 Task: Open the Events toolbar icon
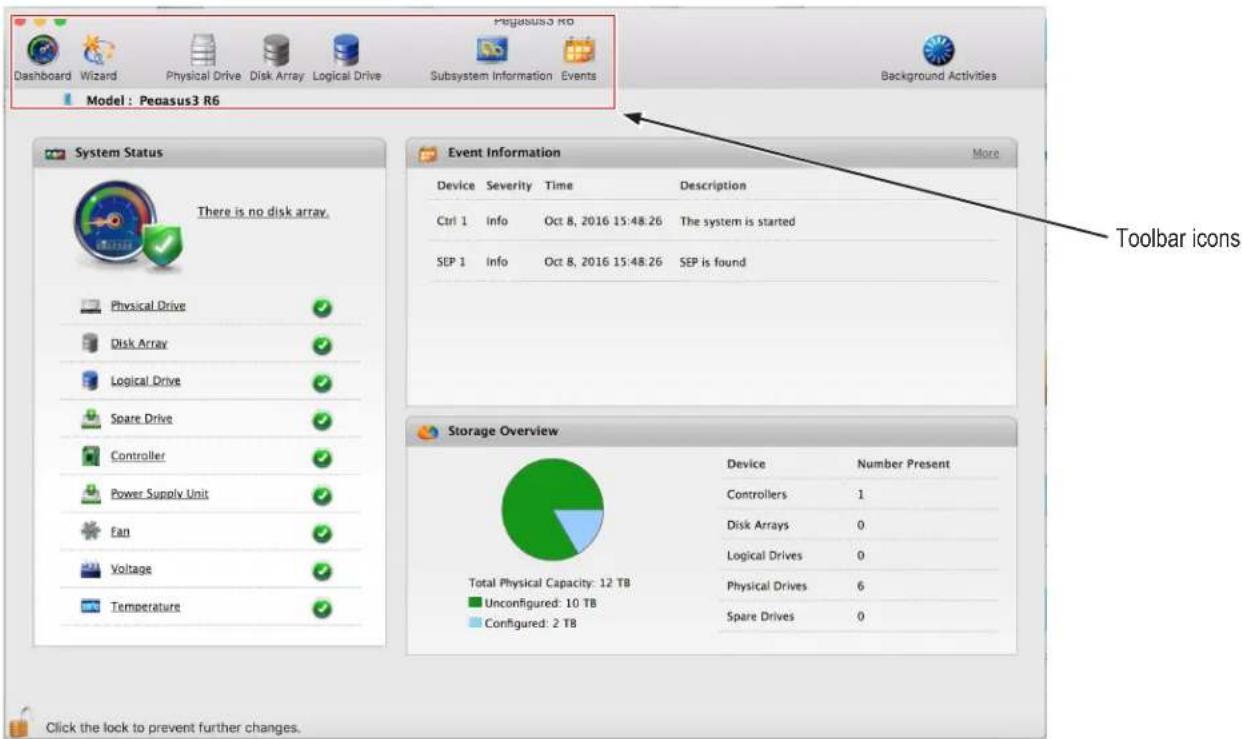pyautogui.click(x=579, y=50)
